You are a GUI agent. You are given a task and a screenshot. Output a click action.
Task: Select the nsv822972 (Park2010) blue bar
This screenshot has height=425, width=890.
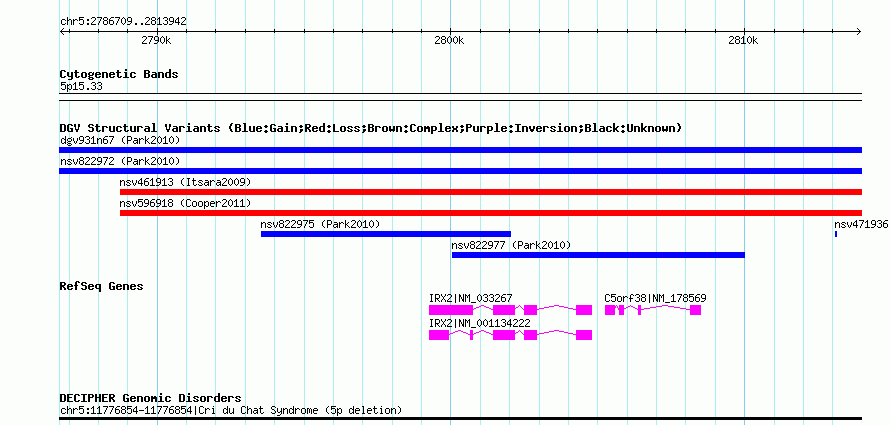tap(460, 171)
